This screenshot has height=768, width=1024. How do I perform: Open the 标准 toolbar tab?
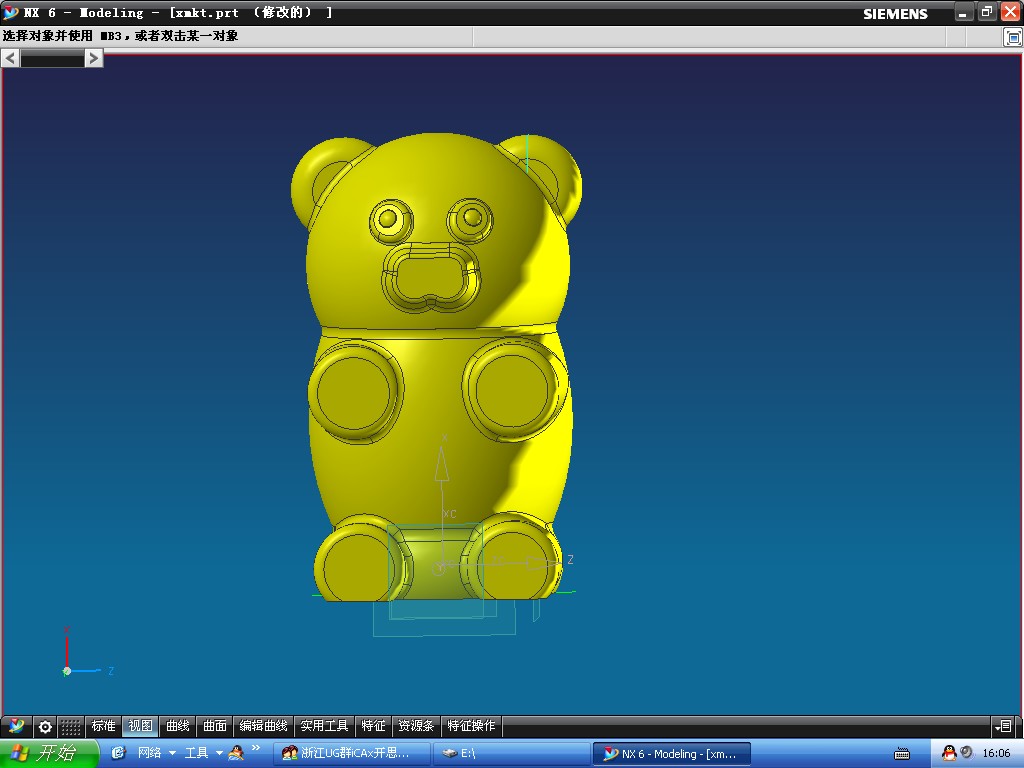click(x=103, y=726)
